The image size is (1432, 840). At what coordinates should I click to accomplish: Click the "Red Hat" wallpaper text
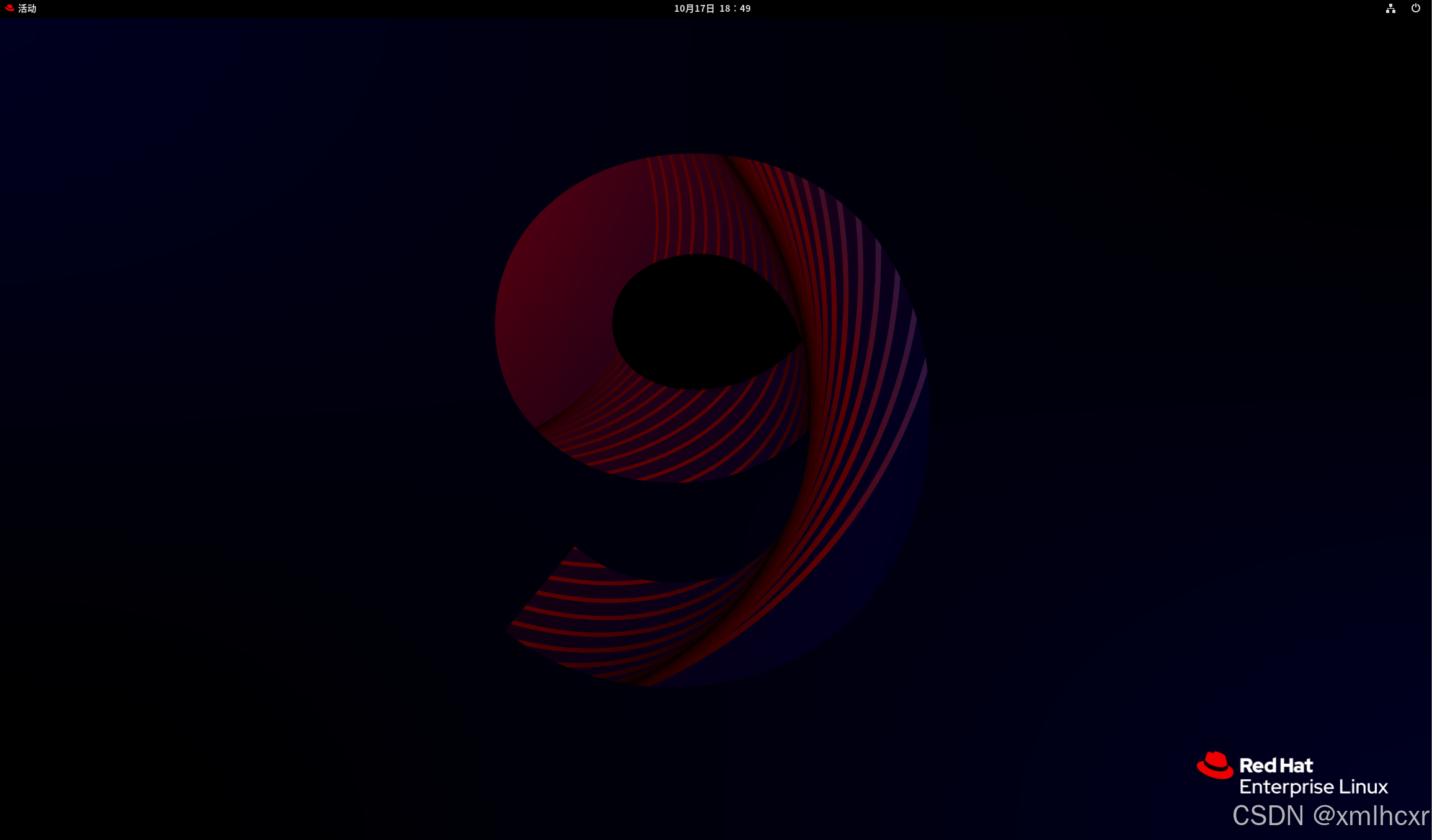(1276, 766)
